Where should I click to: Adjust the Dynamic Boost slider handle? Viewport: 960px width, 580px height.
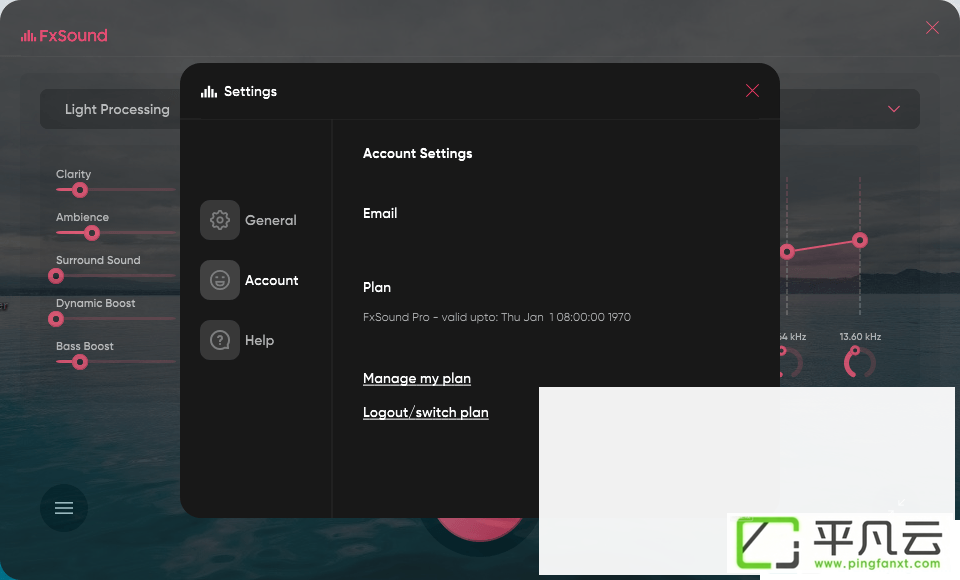pos(56,319)
